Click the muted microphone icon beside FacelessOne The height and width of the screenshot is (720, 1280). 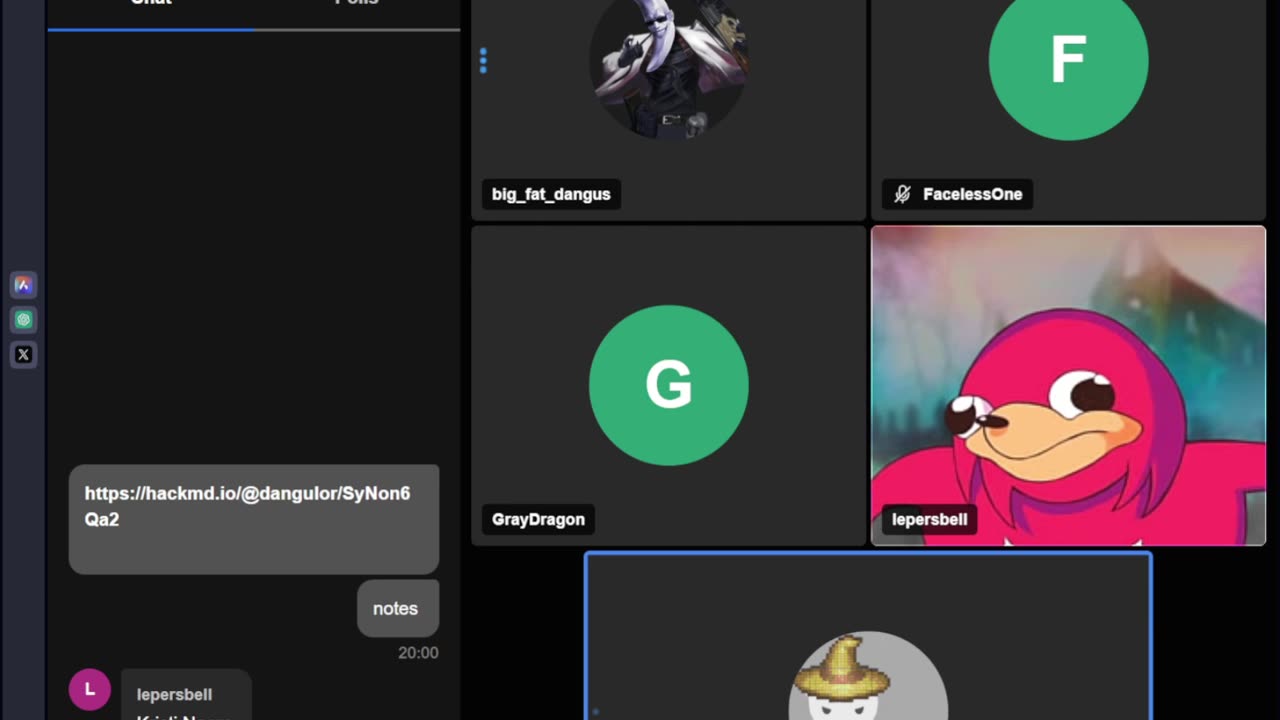(x=902, y=194)
